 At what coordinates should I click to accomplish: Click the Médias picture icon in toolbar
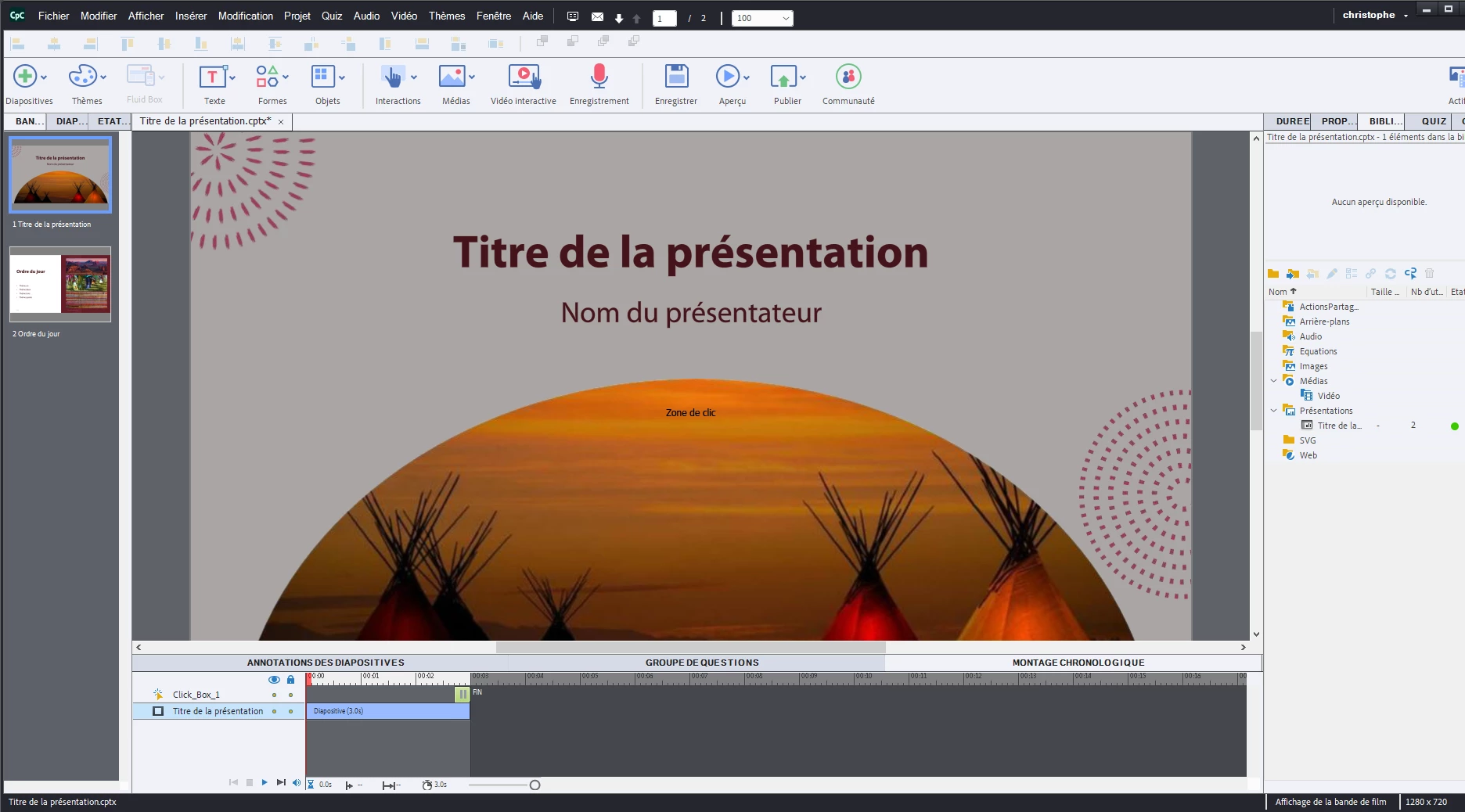coord(452,77)
